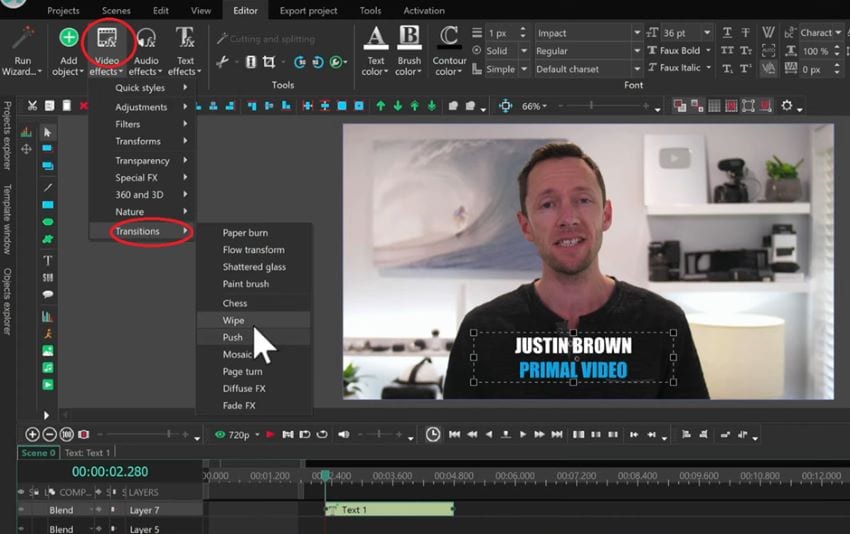Click the red Delete X icon
The width and height of the screenshot is (850, 534).
[x=83, y=106]
